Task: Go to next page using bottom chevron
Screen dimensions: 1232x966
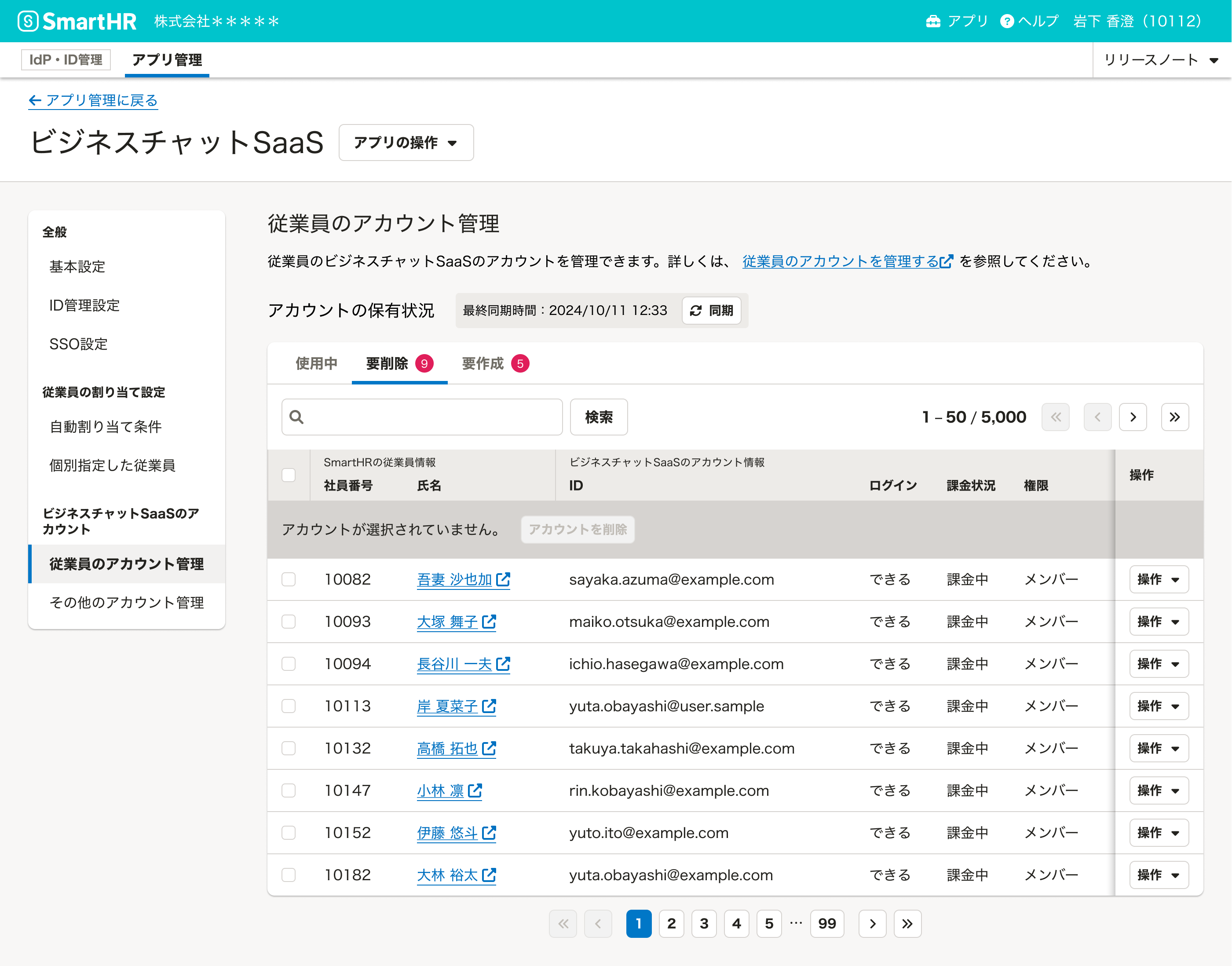Action: point(872,924)
